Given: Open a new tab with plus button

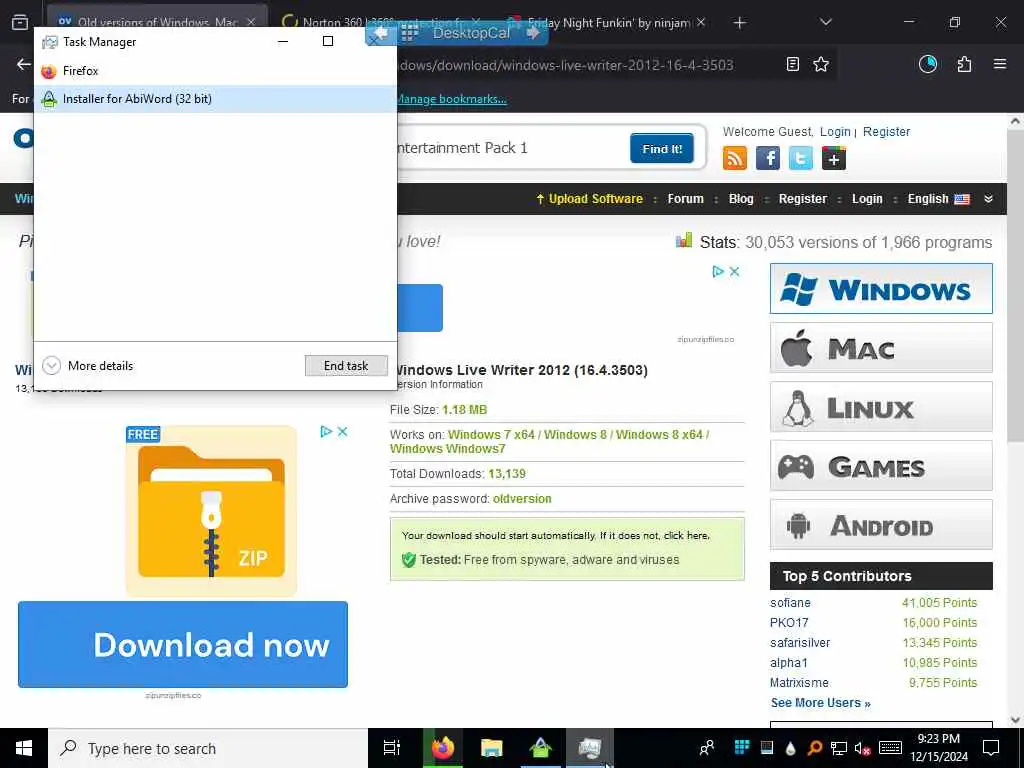Looking at the screenshot, I should pyautogui.click(x=739, y=23).
